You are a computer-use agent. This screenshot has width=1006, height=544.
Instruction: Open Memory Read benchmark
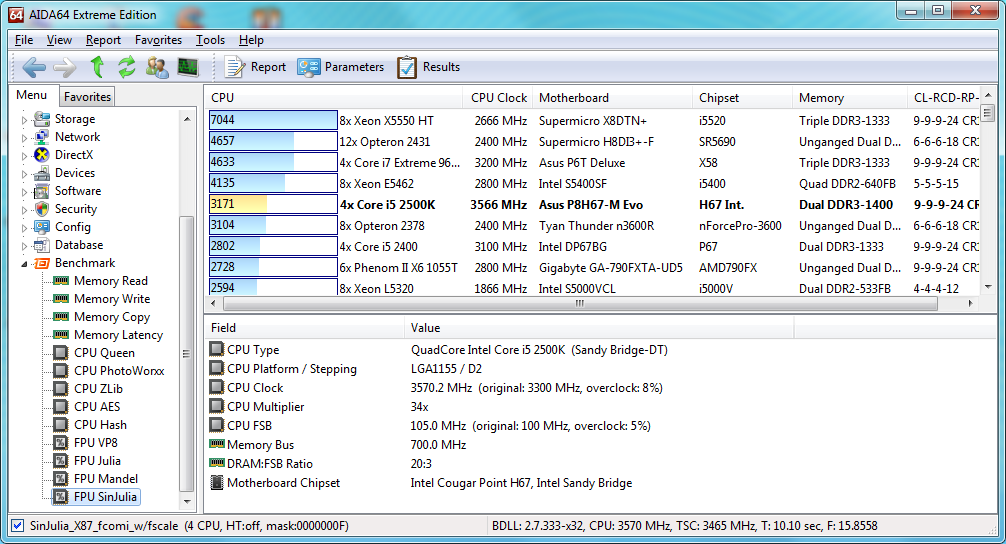[110, 281]
